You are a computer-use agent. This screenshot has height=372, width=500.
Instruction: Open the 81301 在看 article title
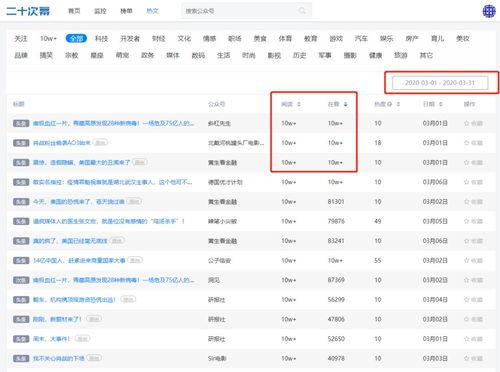click(x=79, y=202)
